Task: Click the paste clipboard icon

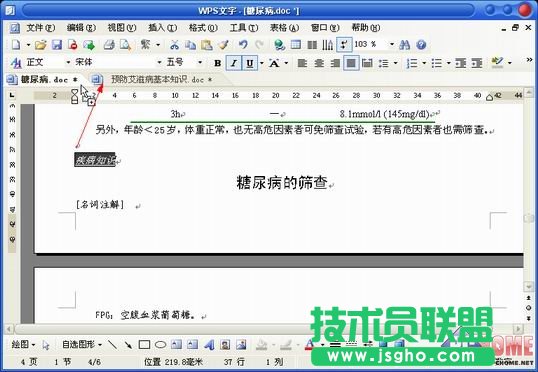Action: pos(207,45)
